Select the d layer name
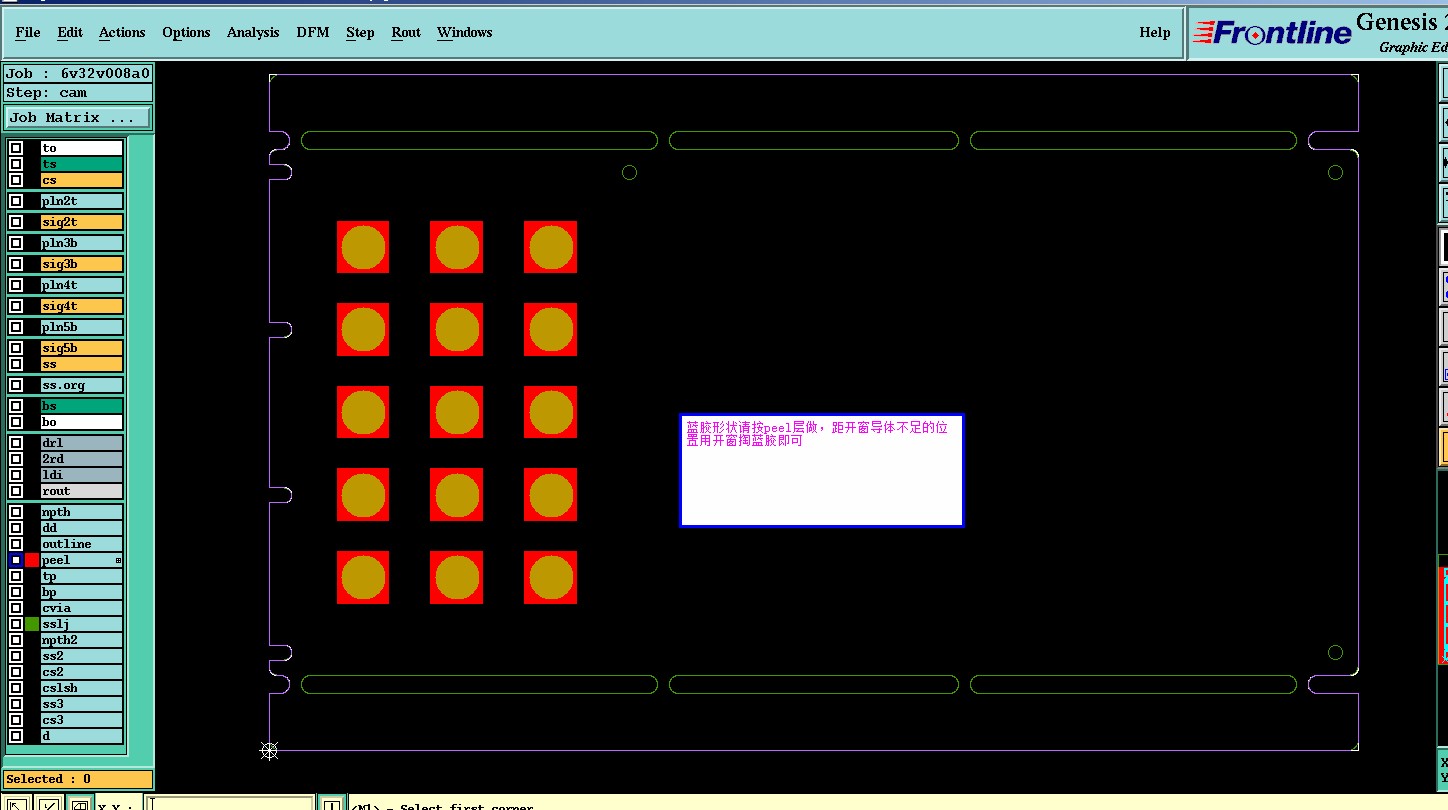Screen dimensions: 1448x810 [82, 736]
